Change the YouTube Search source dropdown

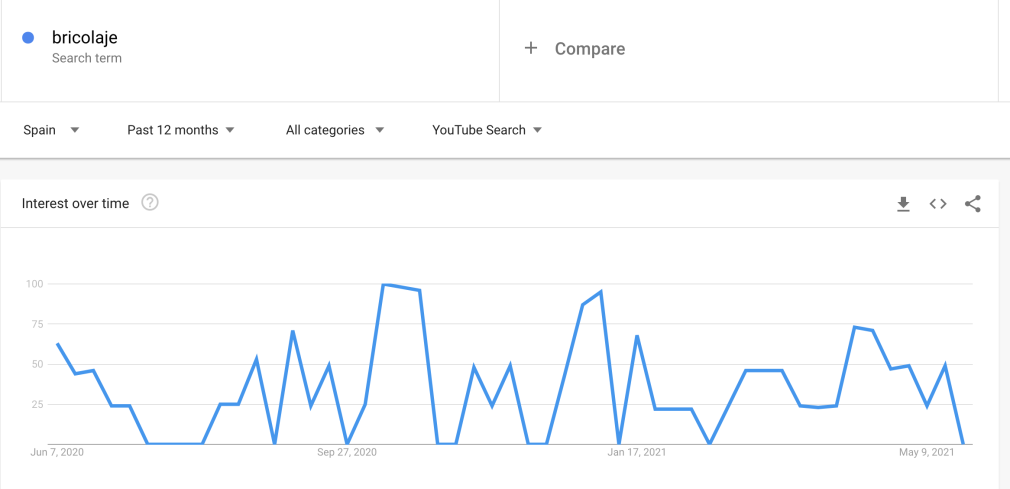pyautogui.click(x=487, y=130)
